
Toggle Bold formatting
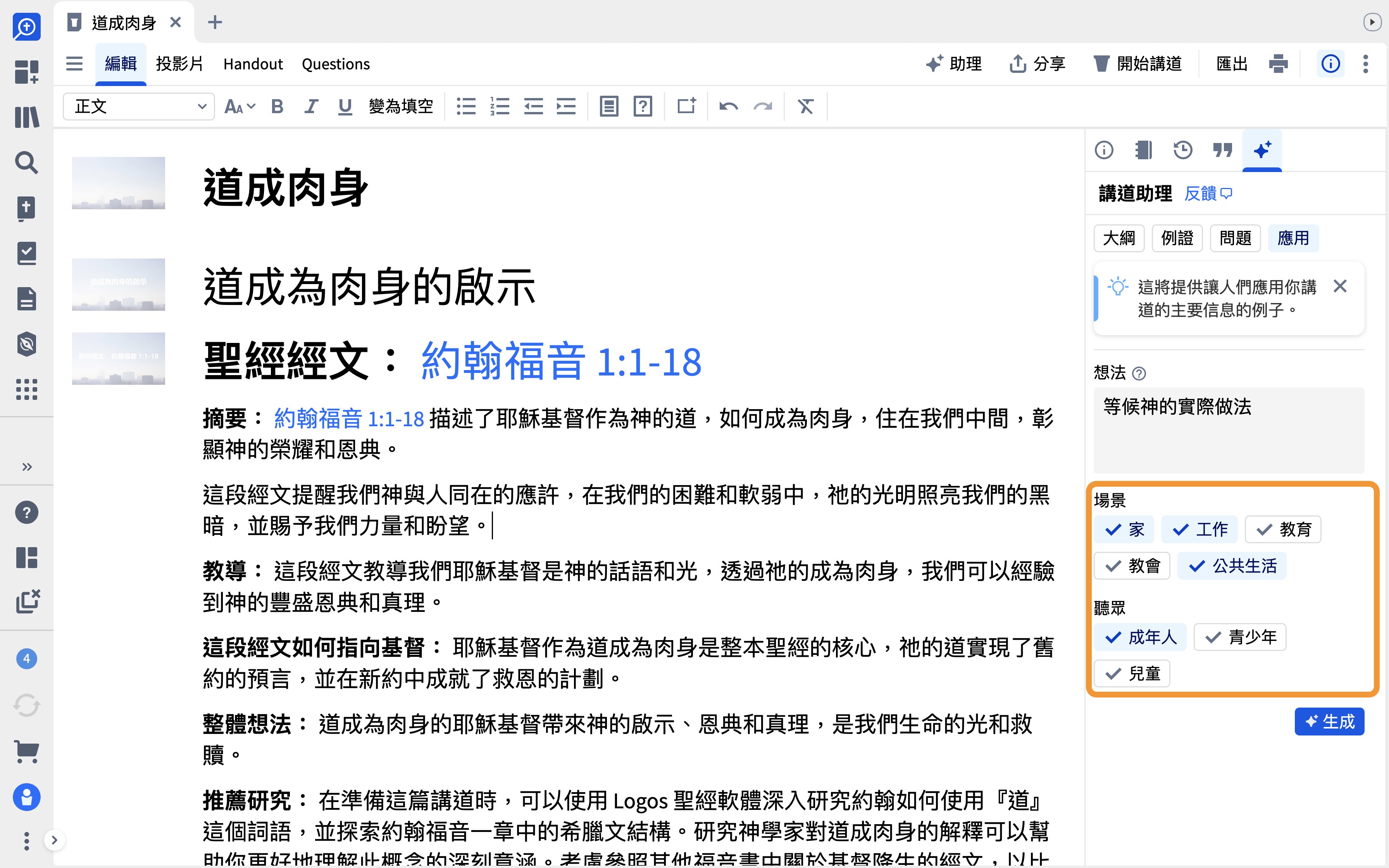coord(277,106)
